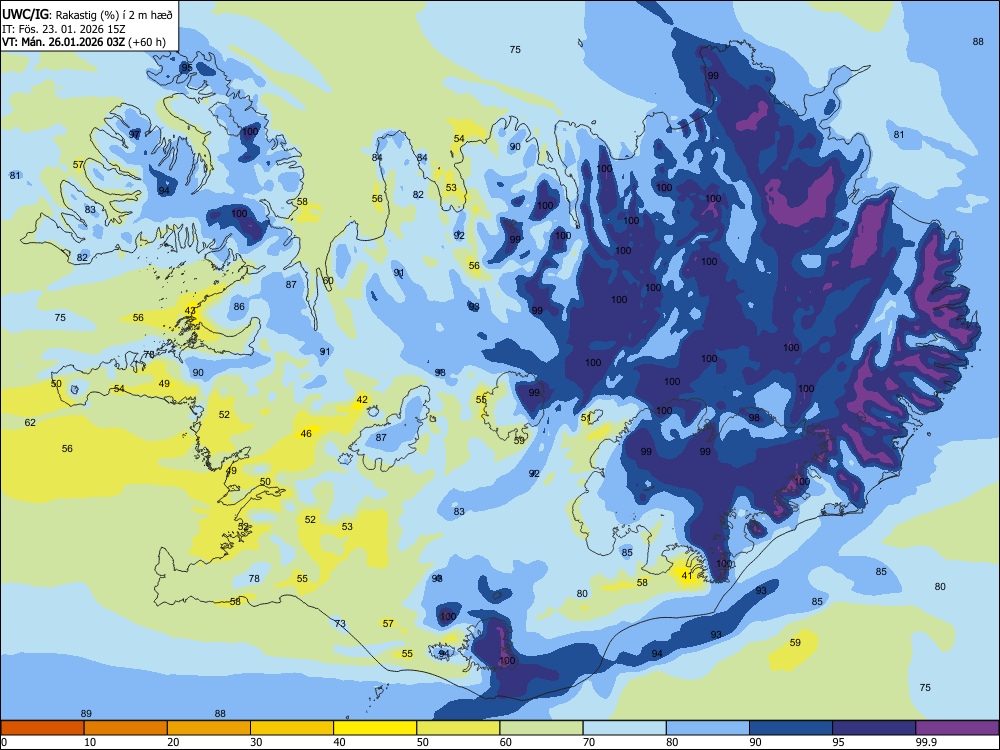Screen dimensions: 1000x750
Task: Click the legend label '99.9'
Action: [927, 742]
